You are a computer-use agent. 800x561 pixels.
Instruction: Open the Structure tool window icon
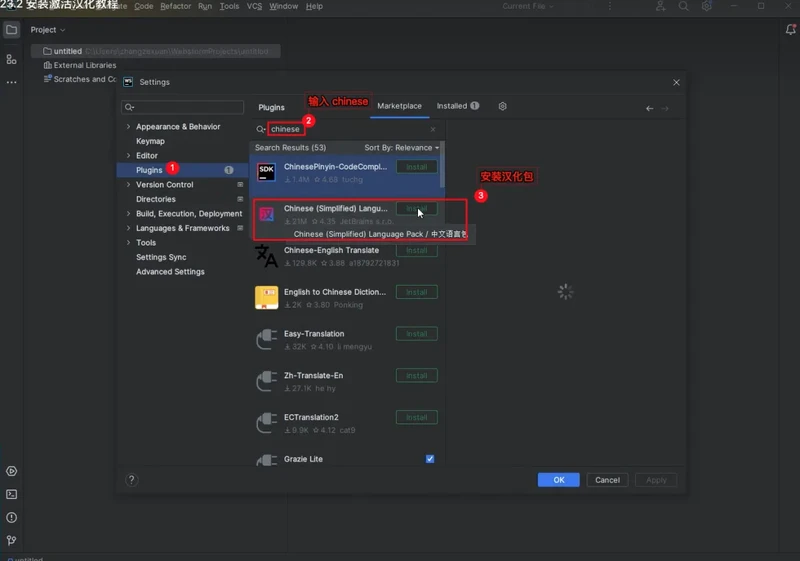[x=11, y=60]
